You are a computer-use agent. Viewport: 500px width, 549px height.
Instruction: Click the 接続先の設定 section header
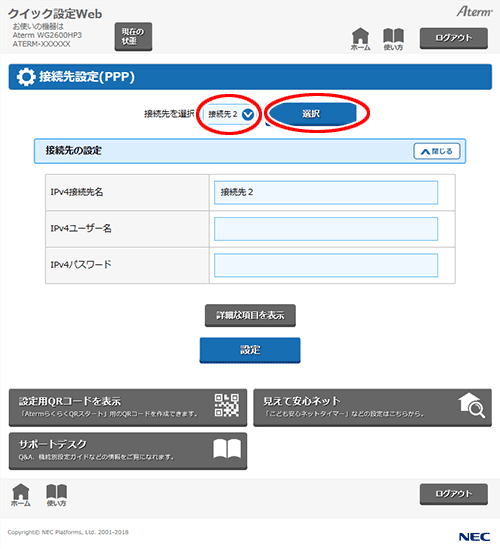(x=250, y=151)
